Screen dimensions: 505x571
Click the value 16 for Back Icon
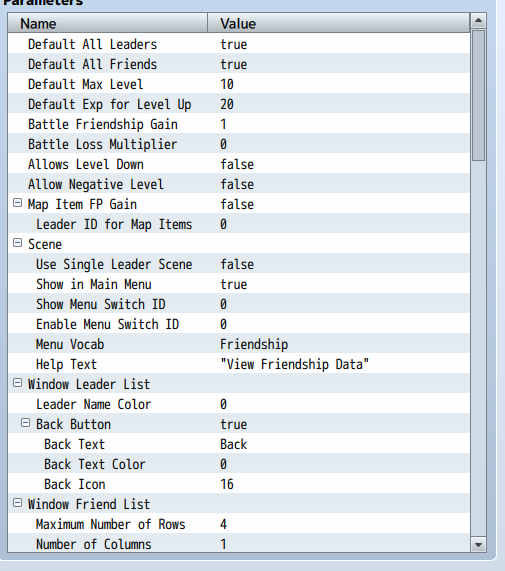[227, 485]
